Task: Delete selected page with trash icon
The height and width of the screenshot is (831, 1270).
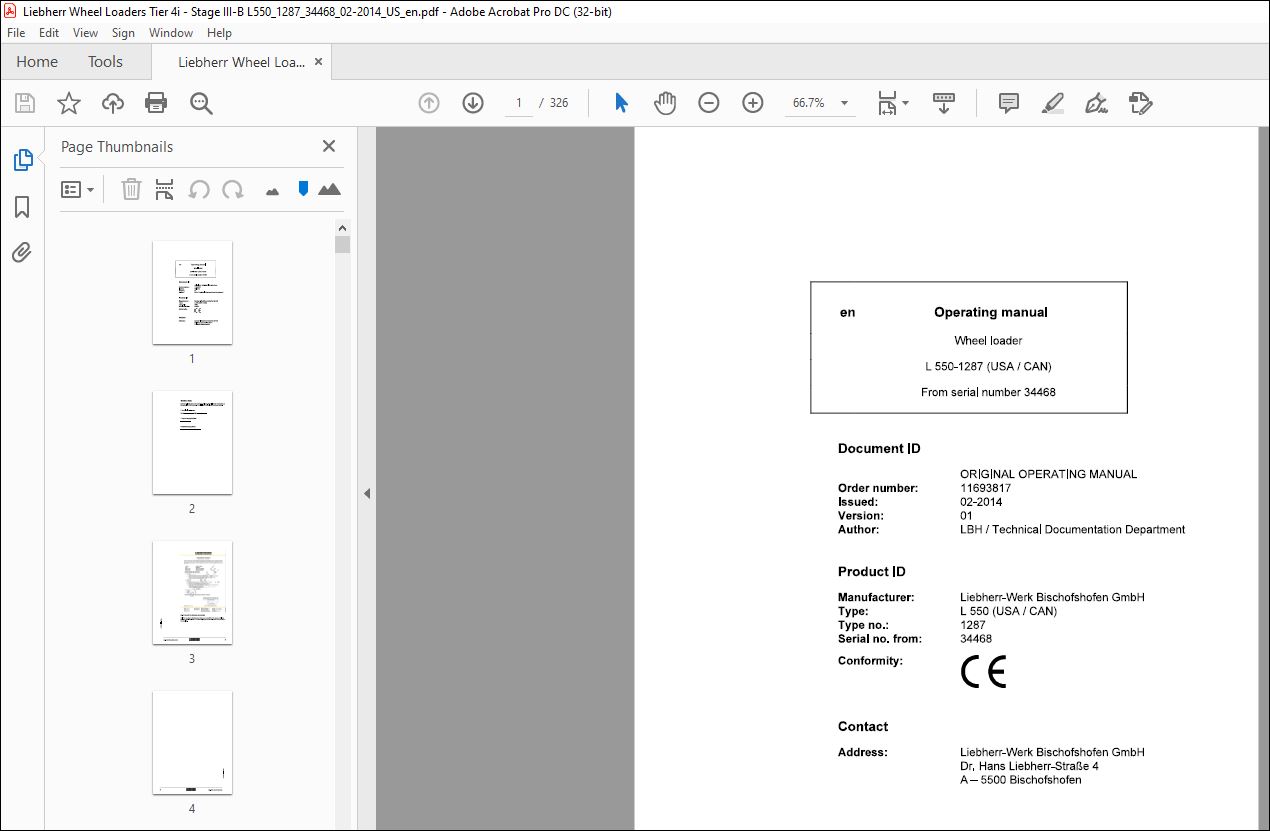Action: (x=131, y=189)
